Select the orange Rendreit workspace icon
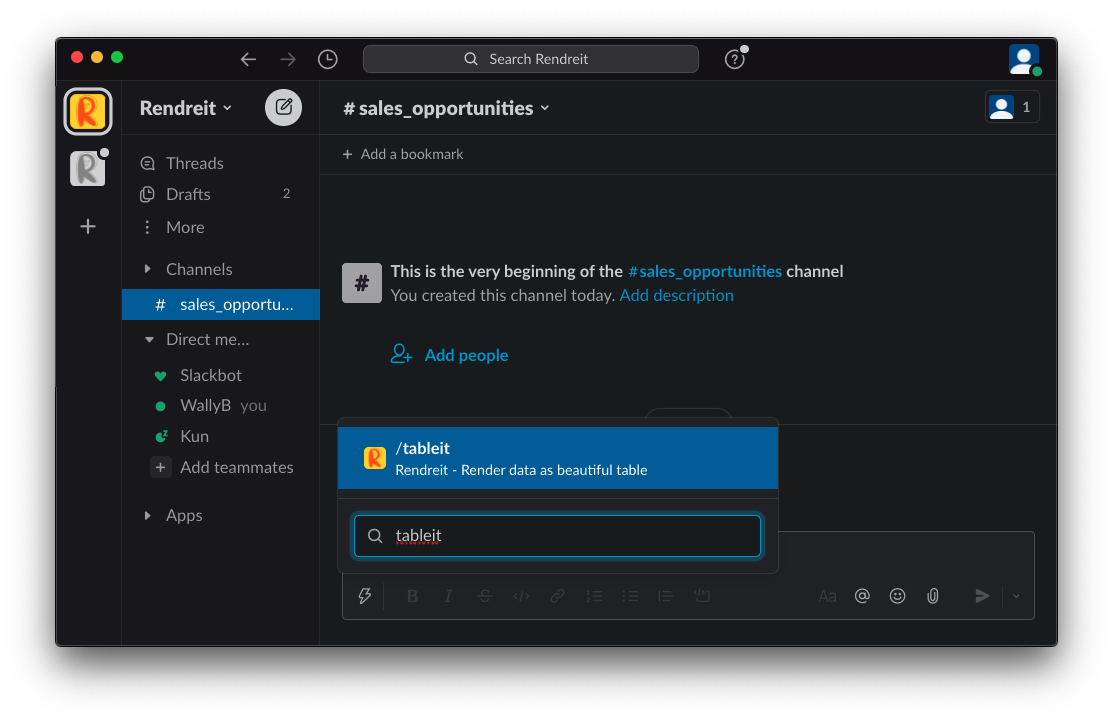Screen dimensions: 1113x720 click(x=88, y=111)
